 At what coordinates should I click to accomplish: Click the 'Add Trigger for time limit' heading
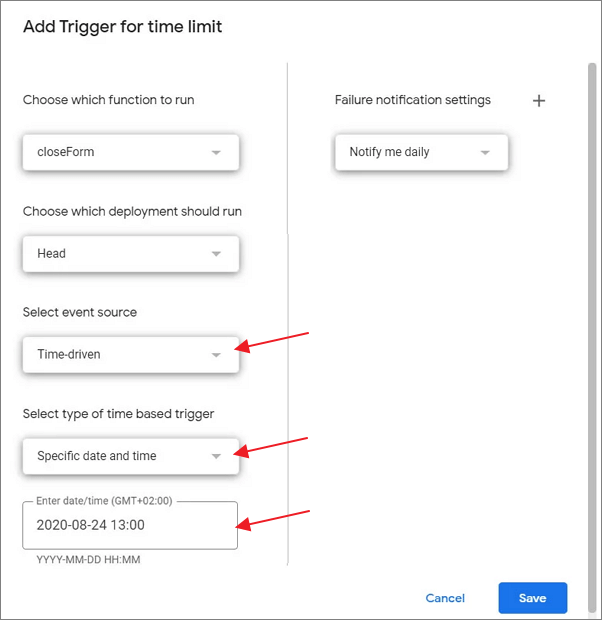pyautogui.click(x=123, y=27)
